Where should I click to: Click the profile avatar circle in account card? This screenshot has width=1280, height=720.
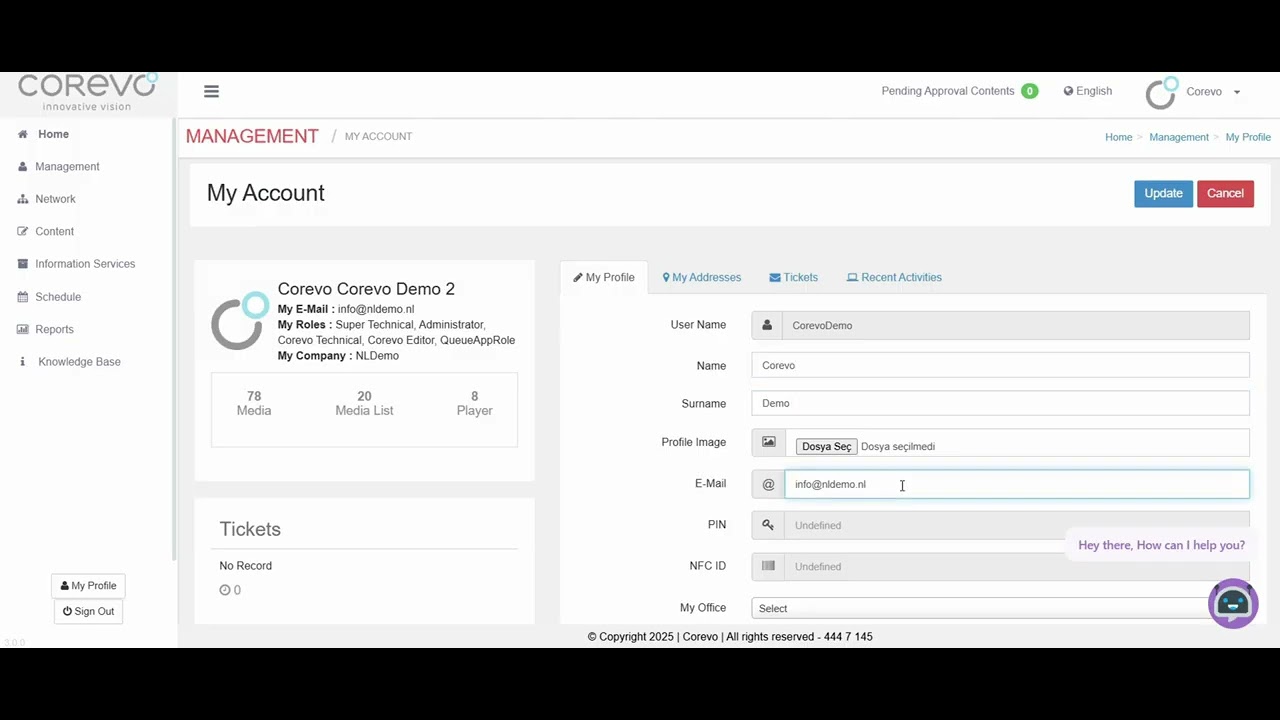pyautogui.click(x=240, y=320)
